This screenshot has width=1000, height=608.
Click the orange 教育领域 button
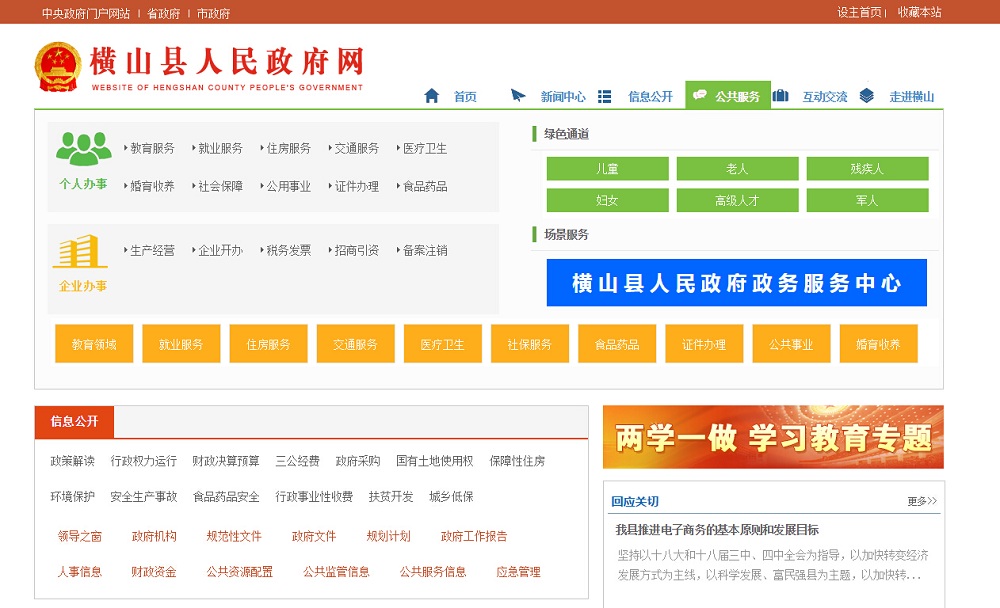tap(94, 344)
